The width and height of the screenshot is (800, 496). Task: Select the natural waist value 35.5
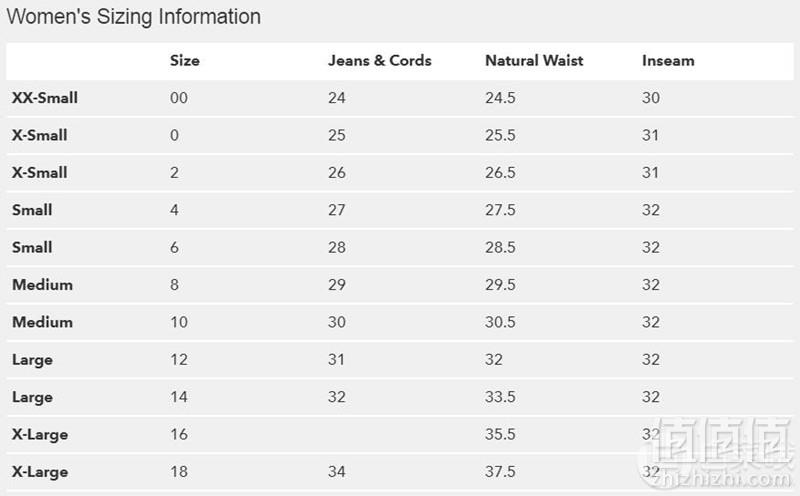point(500,434)
